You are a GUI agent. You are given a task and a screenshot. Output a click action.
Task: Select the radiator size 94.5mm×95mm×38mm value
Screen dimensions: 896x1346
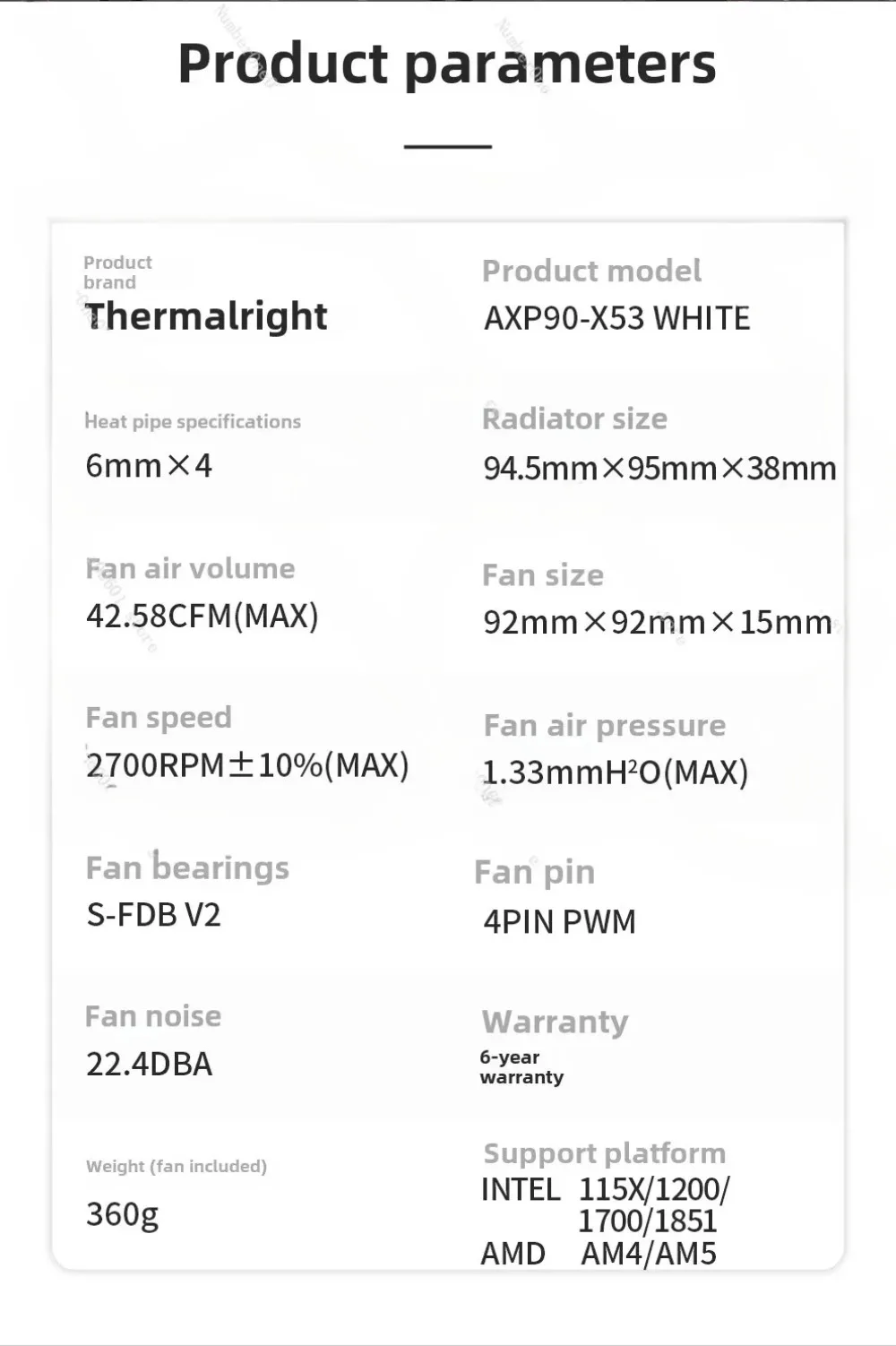click(x=659, y=468)
